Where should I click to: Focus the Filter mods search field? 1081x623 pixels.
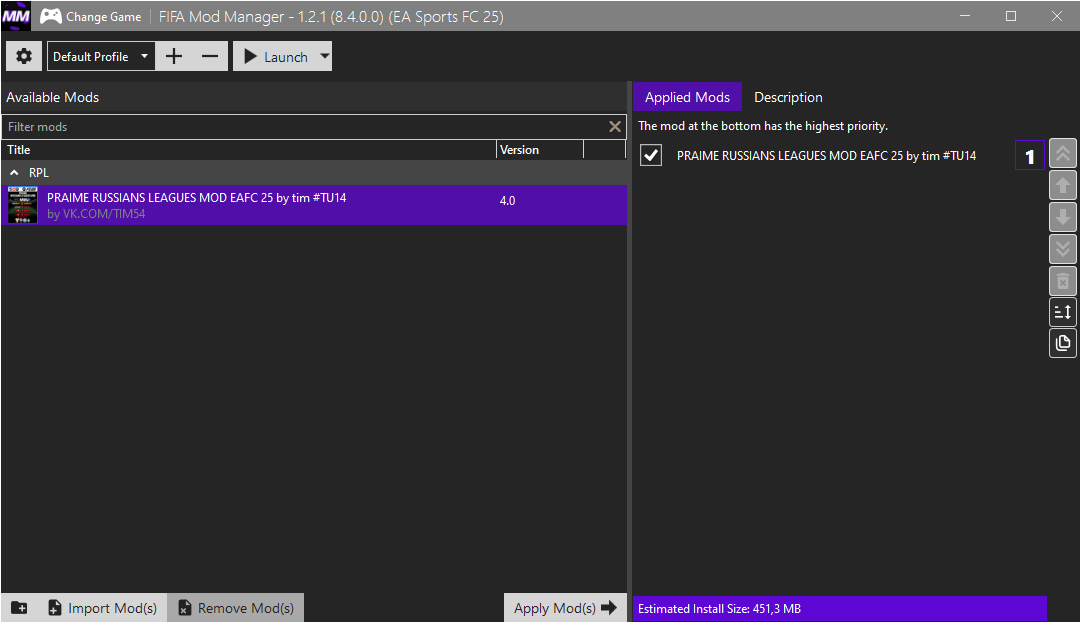tap(306, 127)
